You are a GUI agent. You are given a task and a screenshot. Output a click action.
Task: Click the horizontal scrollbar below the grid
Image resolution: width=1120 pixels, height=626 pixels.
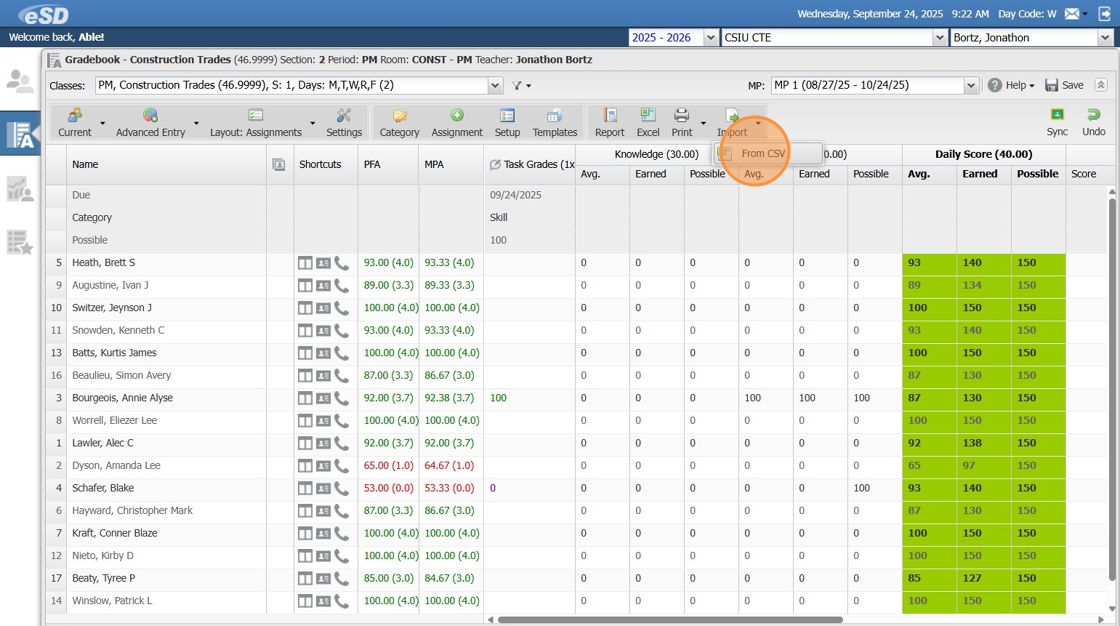point(670,620)
